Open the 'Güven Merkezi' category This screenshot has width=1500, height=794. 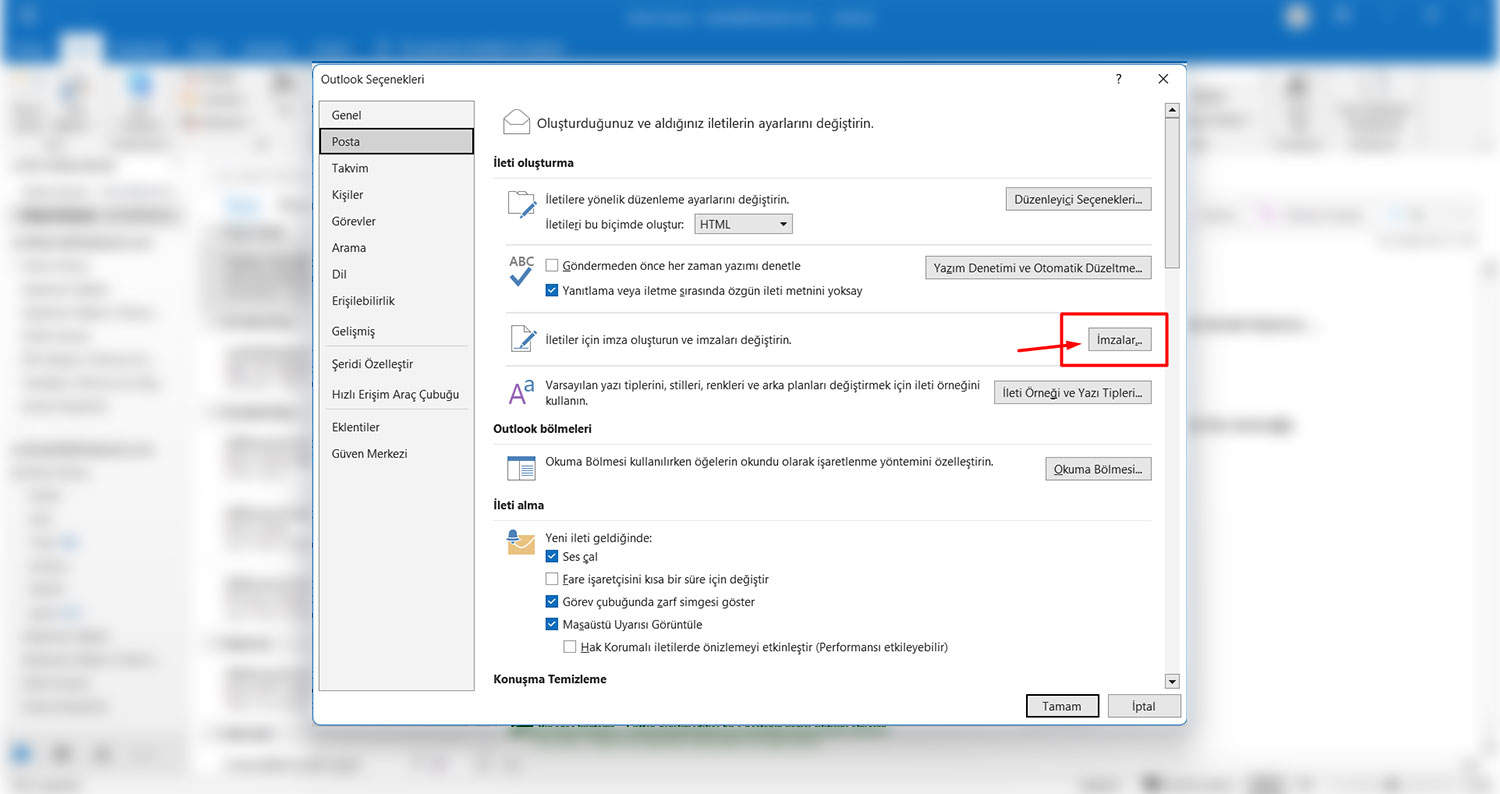pyautogui.click(x=369, y=454)
